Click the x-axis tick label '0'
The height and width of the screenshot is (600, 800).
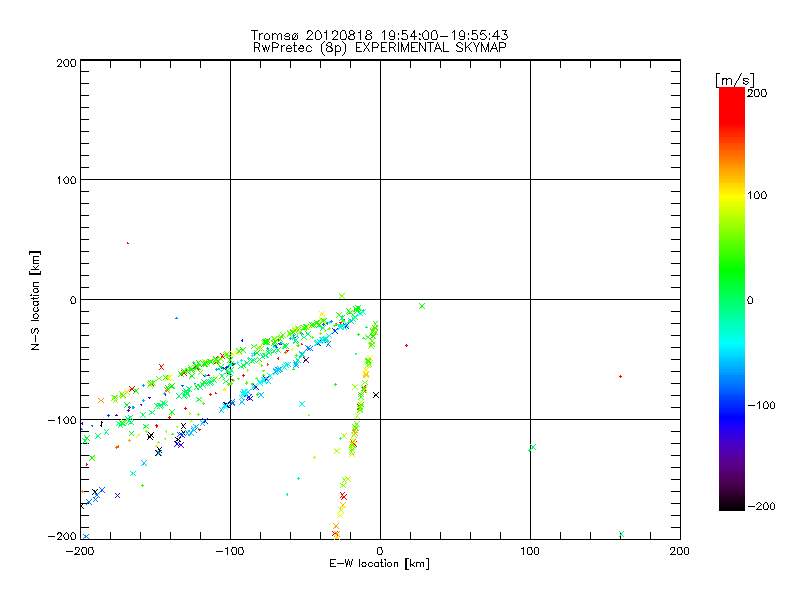click(380, 551)
